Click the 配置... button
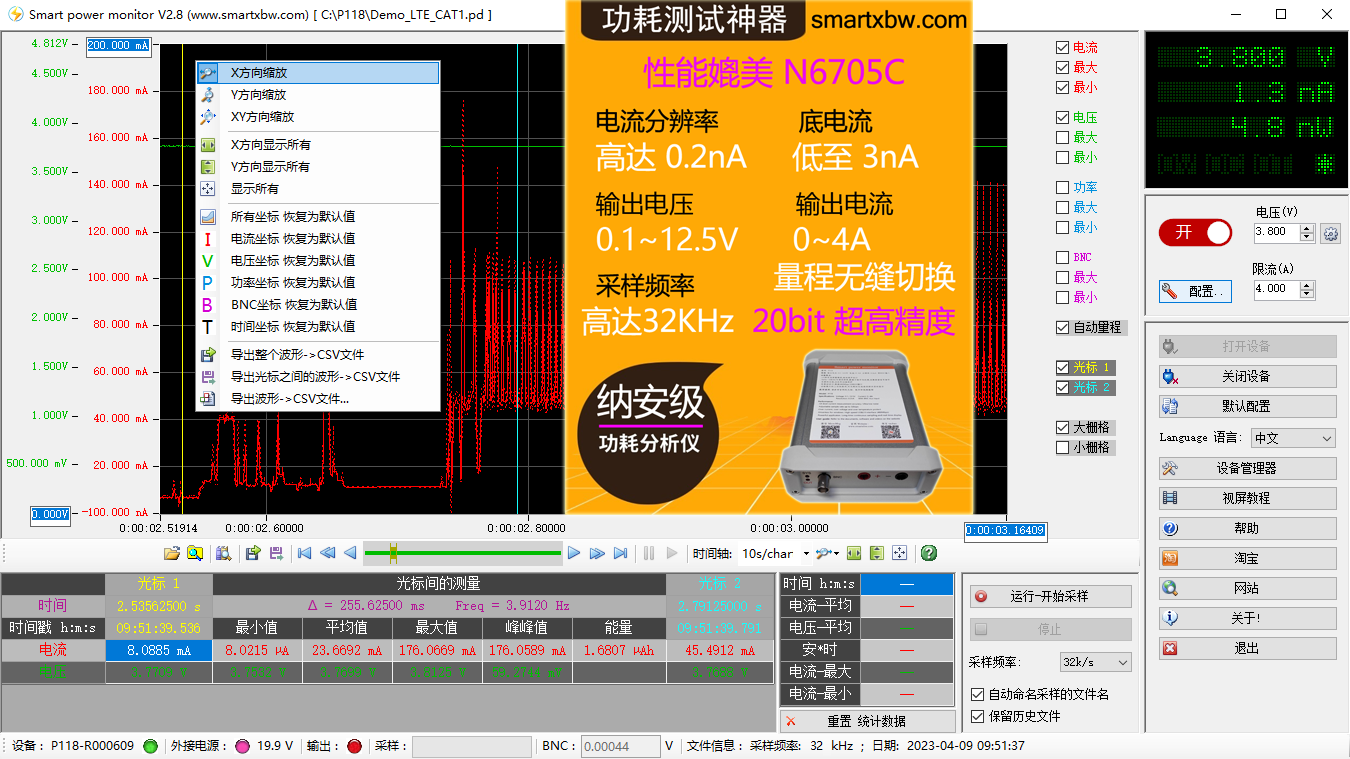1350x759 pixels. pyautogui.click(x=1195, y=291)
